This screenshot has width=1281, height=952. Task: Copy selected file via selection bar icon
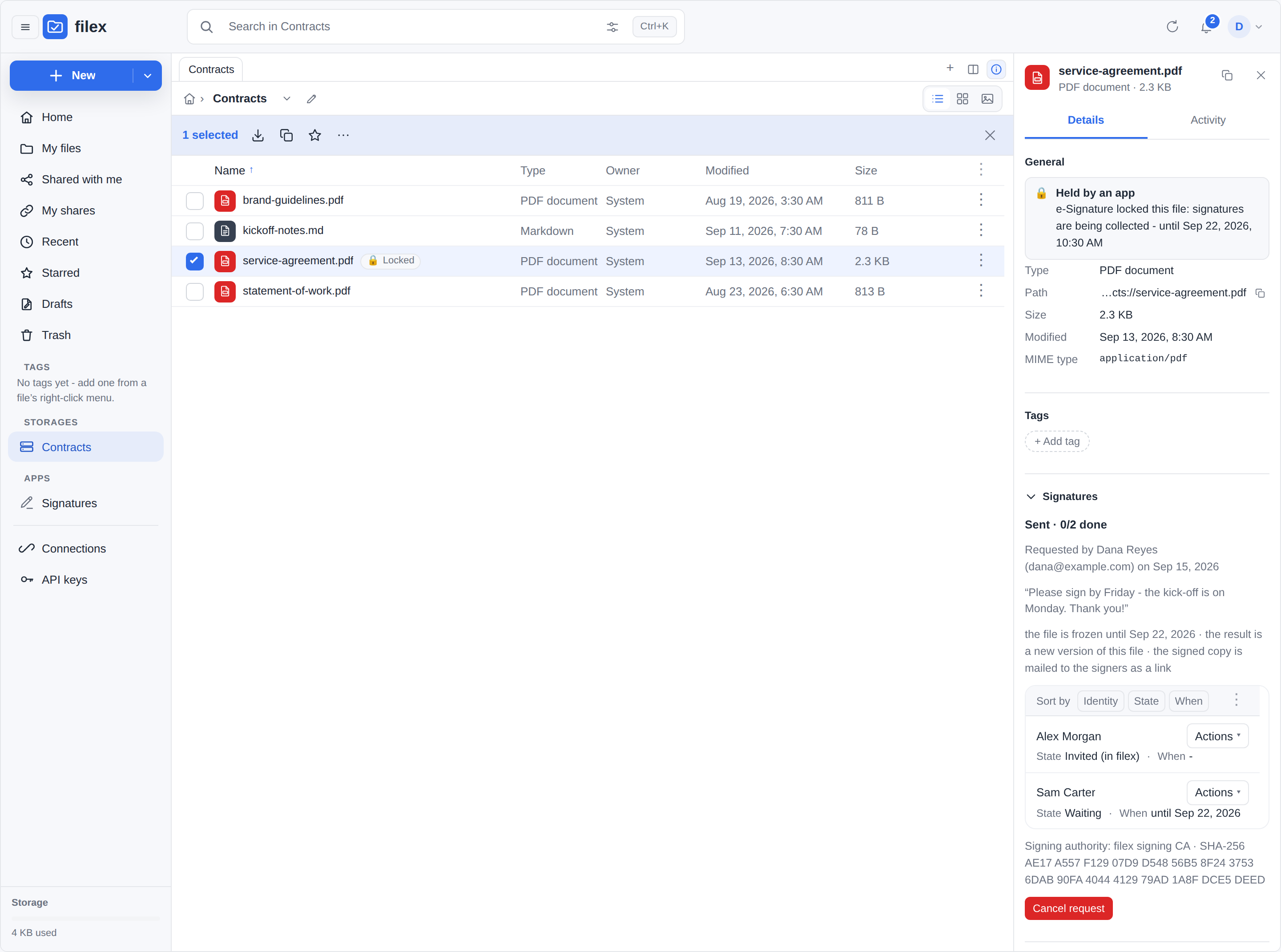[x=286, y=135]
